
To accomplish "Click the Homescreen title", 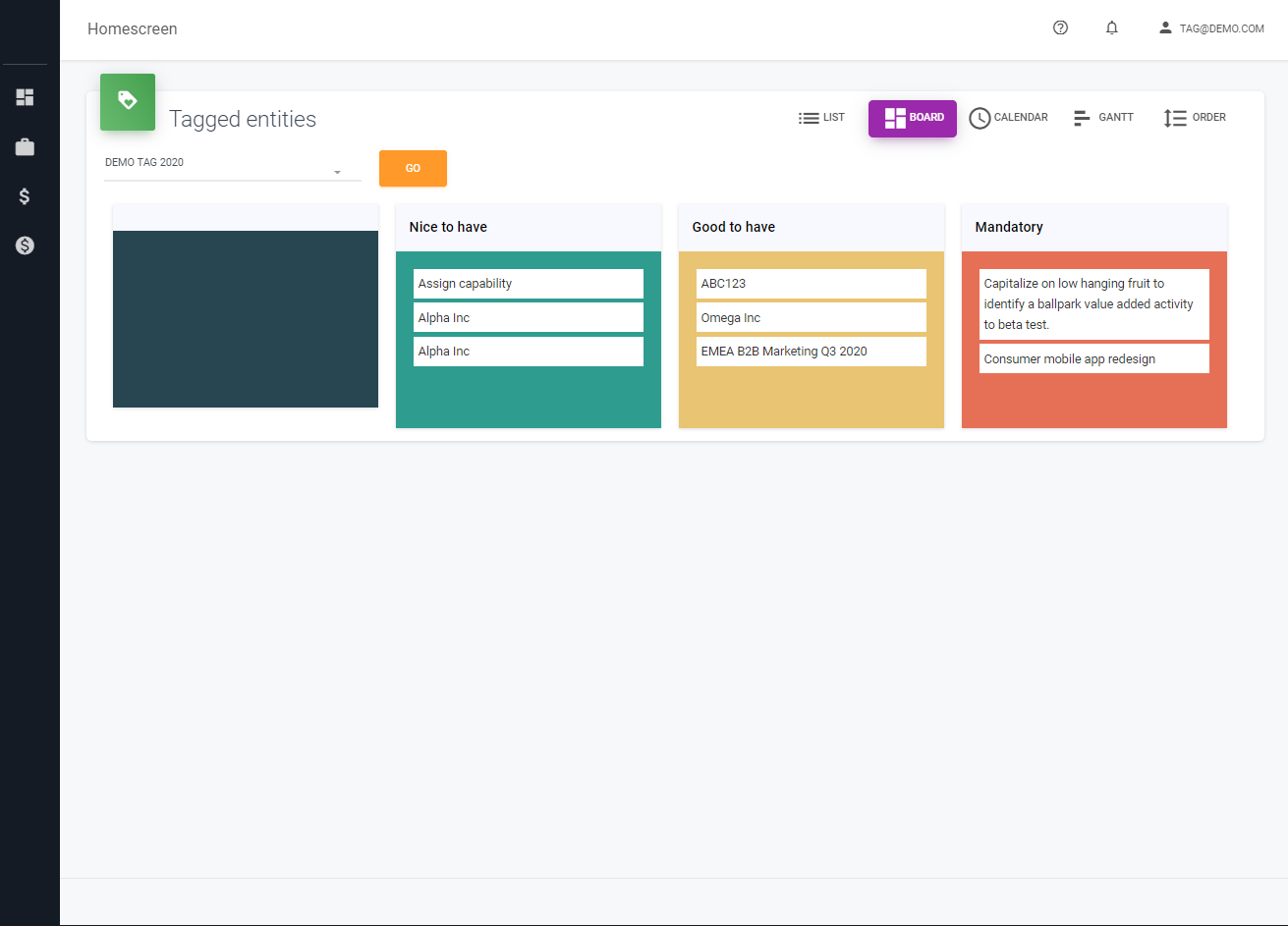I will (x=133, y=29).
